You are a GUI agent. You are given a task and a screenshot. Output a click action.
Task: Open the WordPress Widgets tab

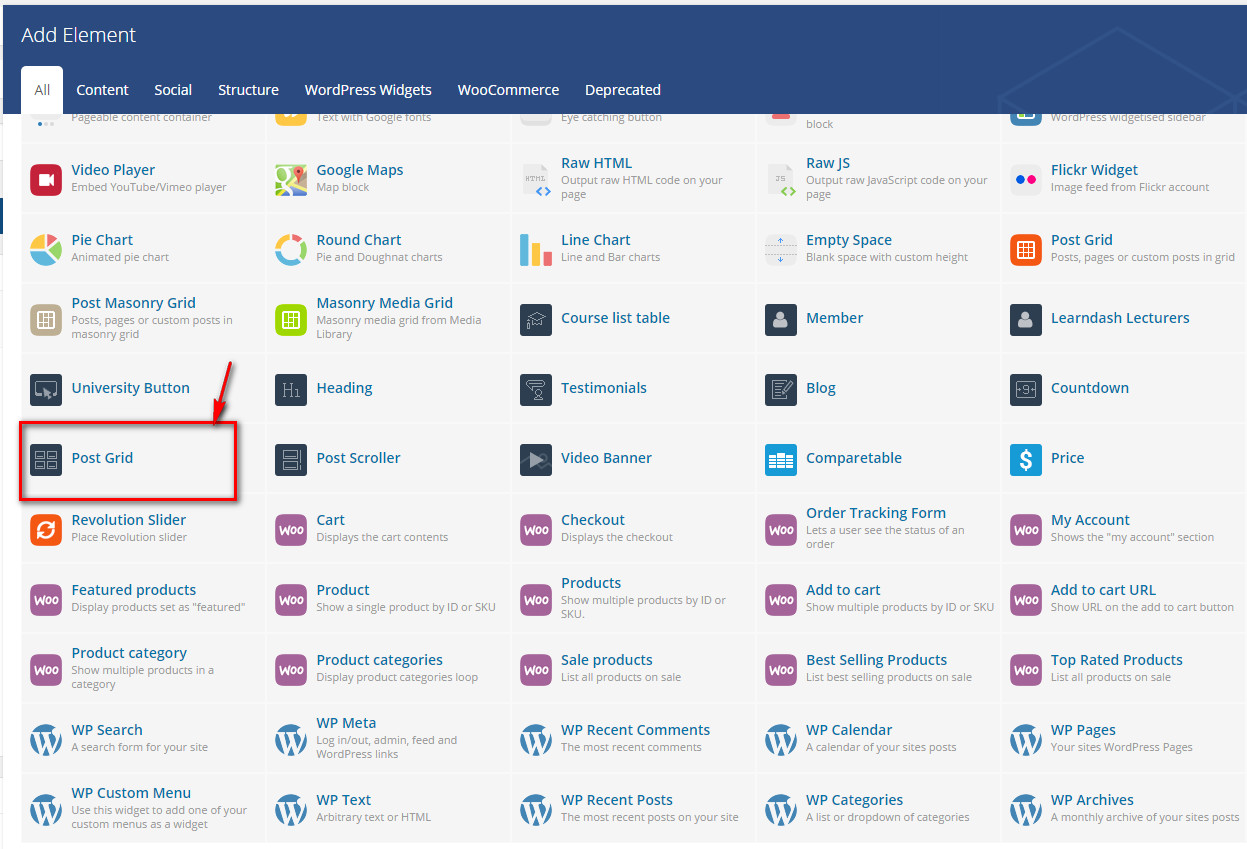click(x=368, y=90)
